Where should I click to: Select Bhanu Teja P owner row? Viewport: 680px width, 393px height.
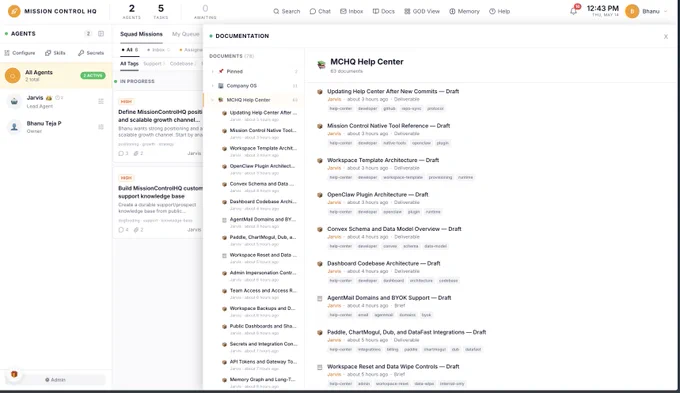coord(56,127)
